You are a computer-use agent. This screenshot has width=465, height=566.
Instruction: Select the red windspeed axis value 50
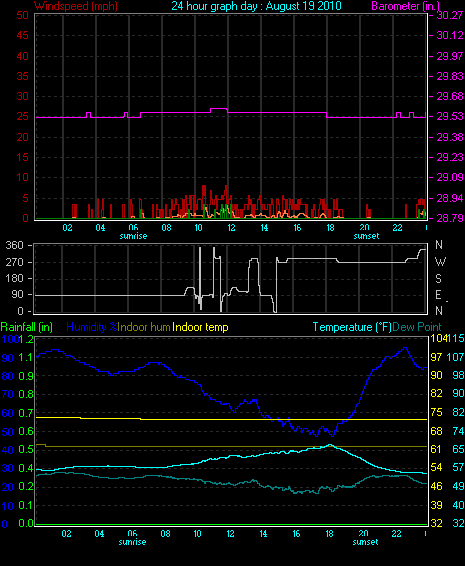[x=22, y=16]
